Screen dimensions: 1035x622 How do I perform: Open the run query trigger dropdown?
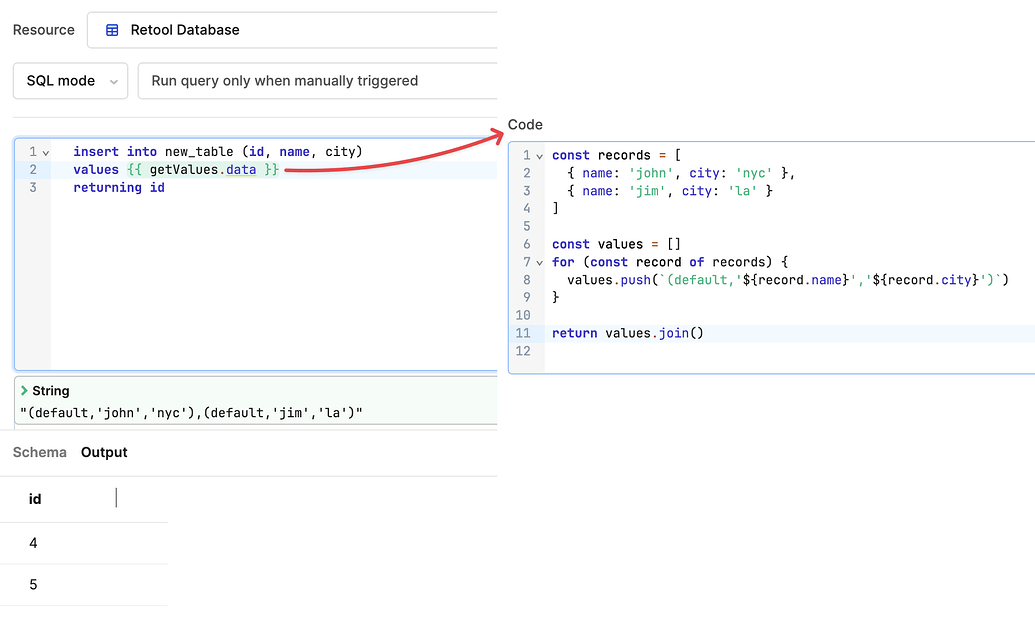click(316, 81)
